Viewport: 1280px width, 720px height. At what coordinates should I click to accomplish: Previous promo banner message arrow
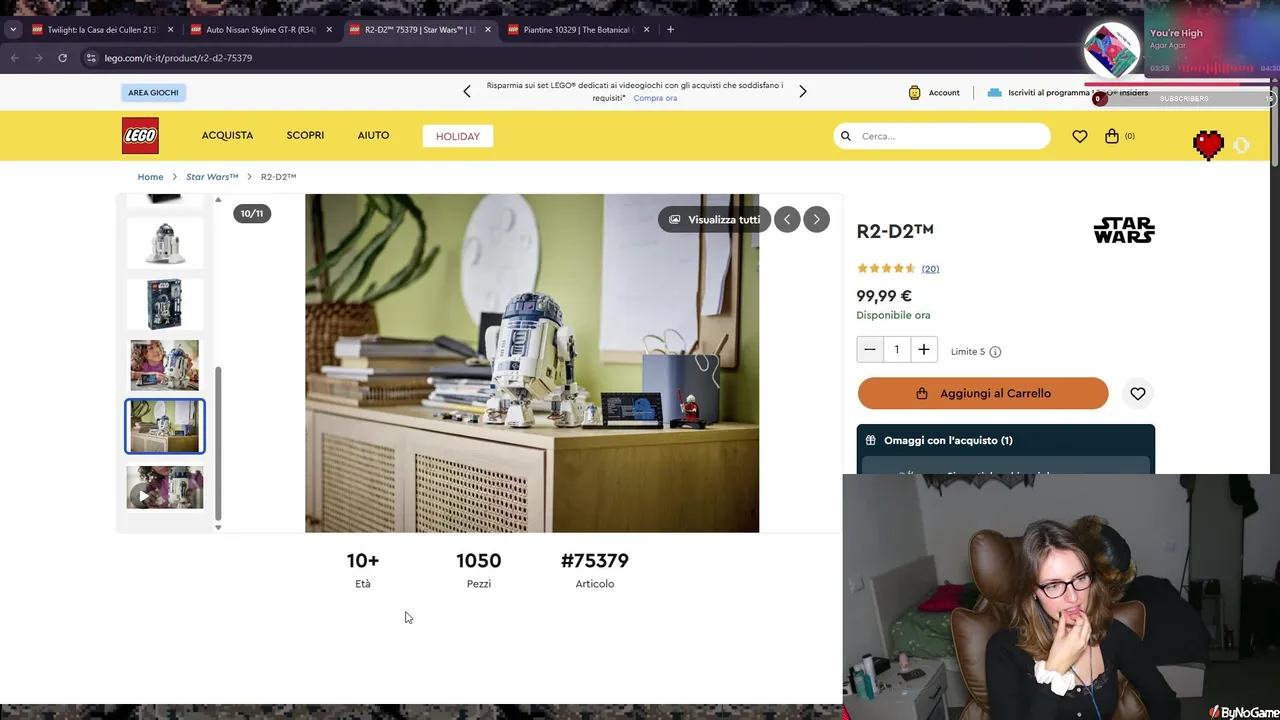pos(466,92)
